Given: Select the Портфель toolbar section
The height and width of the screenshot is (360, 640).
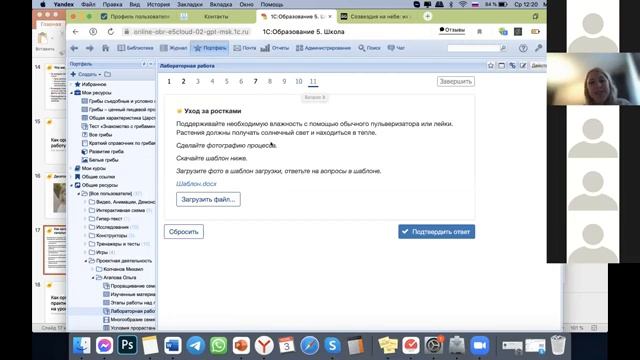Looking at the screenshot, I should click(x=210, y=48).
